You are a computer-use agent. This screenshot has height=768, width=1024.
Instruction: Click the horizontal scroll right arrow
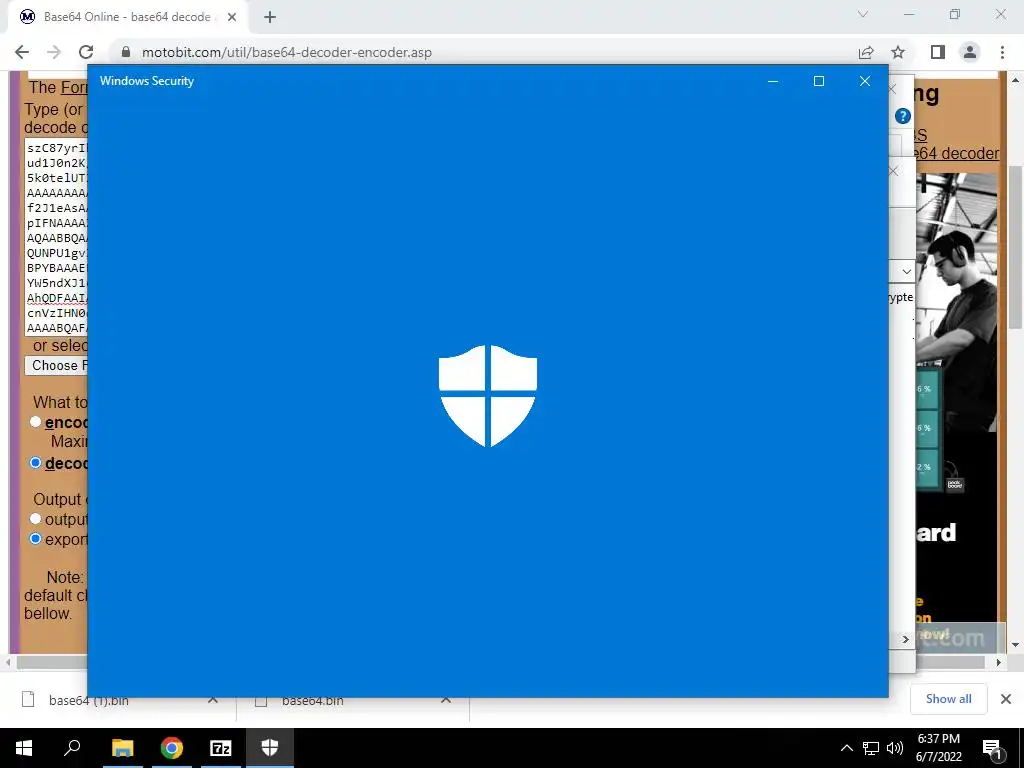[998, 662]
